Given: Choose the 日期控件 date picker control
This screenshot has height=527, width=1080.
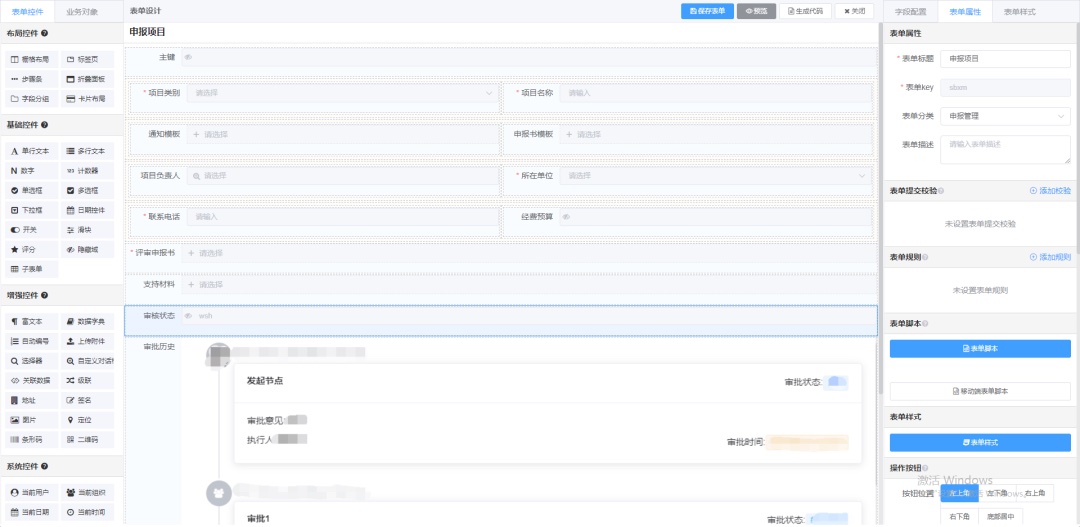Looking at the screenshot, I should tap(87, 210).
